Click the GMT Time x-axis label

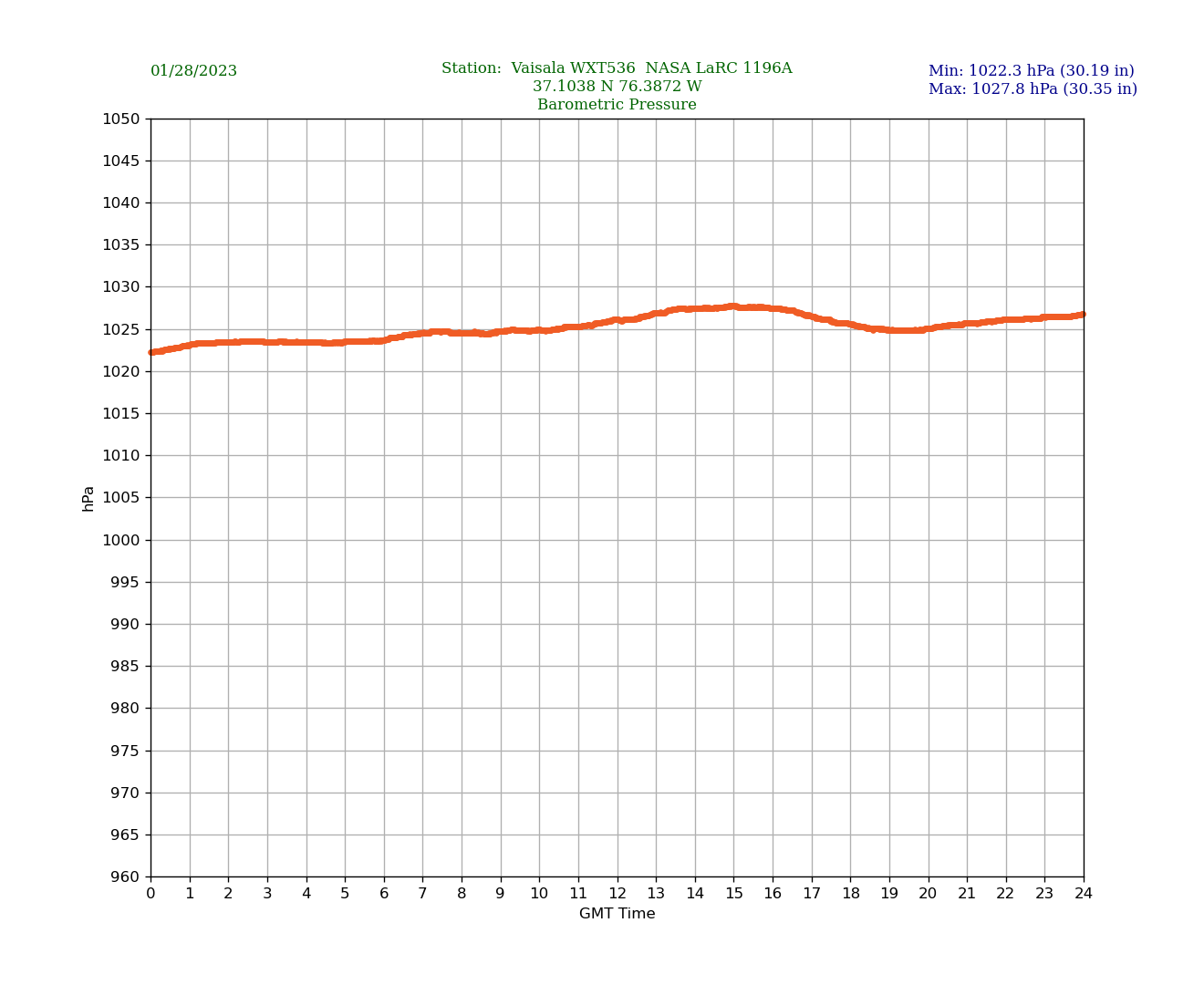pyautogui.click(x=617, y=914)
